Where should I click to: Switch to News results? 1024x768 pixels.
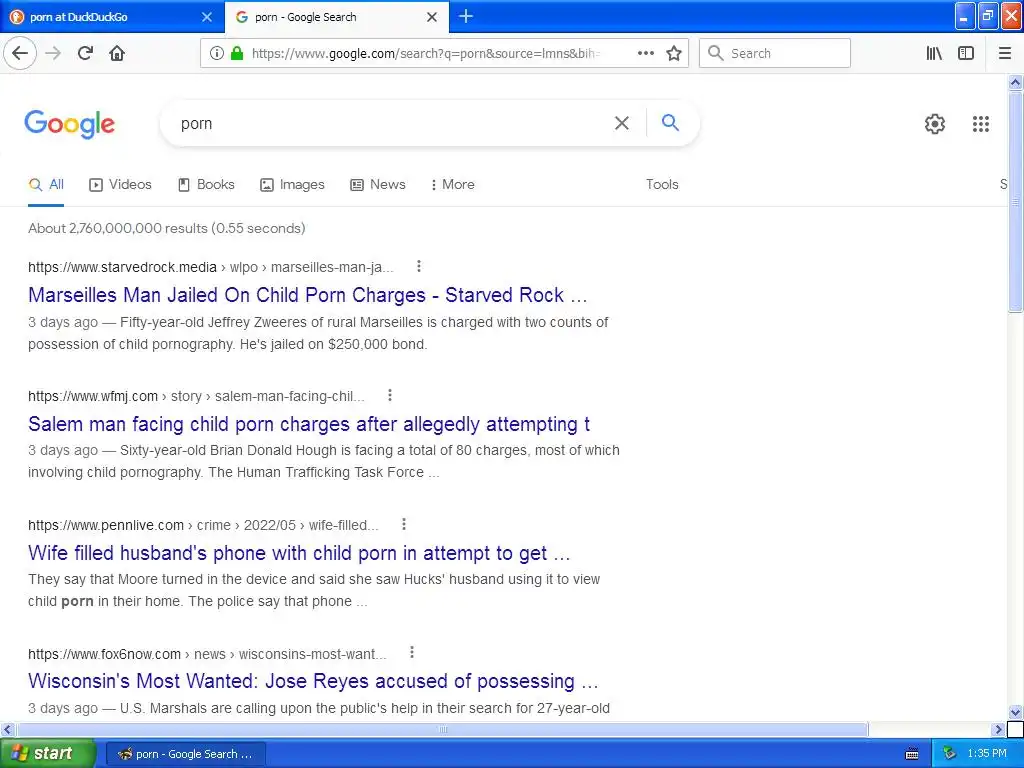point(377,185)
